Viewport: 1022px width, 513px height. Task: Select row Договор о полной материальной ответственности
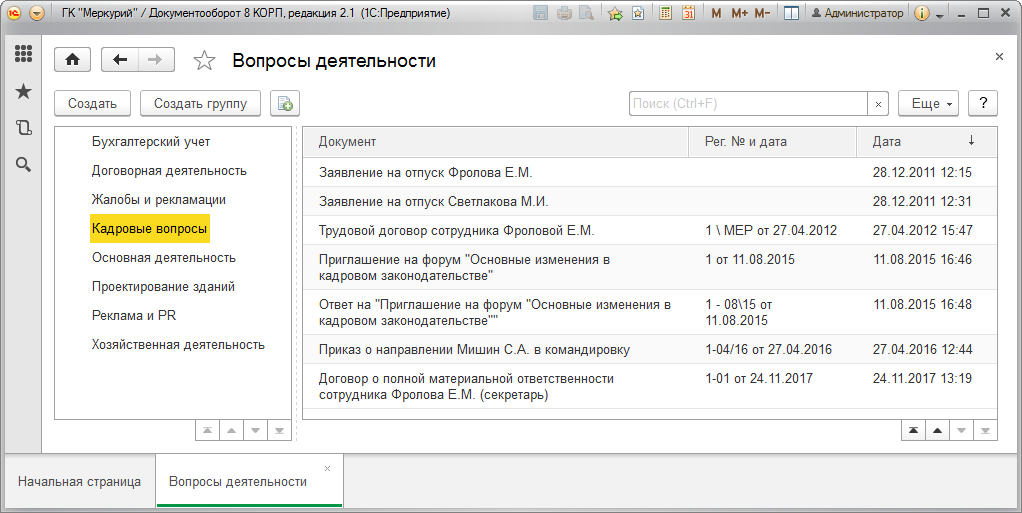[x=650, y=386]
